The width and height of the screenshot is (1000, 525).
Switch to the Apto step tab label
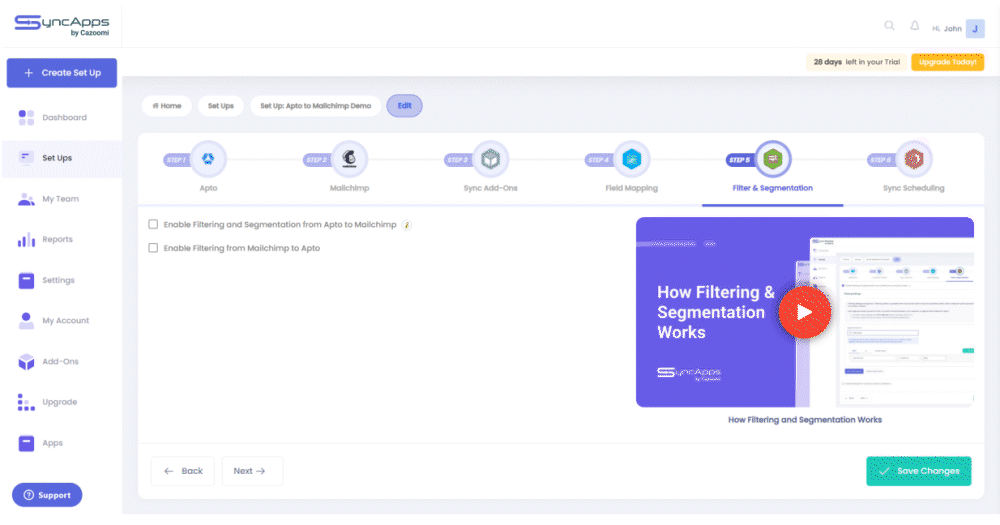point(209,188)
